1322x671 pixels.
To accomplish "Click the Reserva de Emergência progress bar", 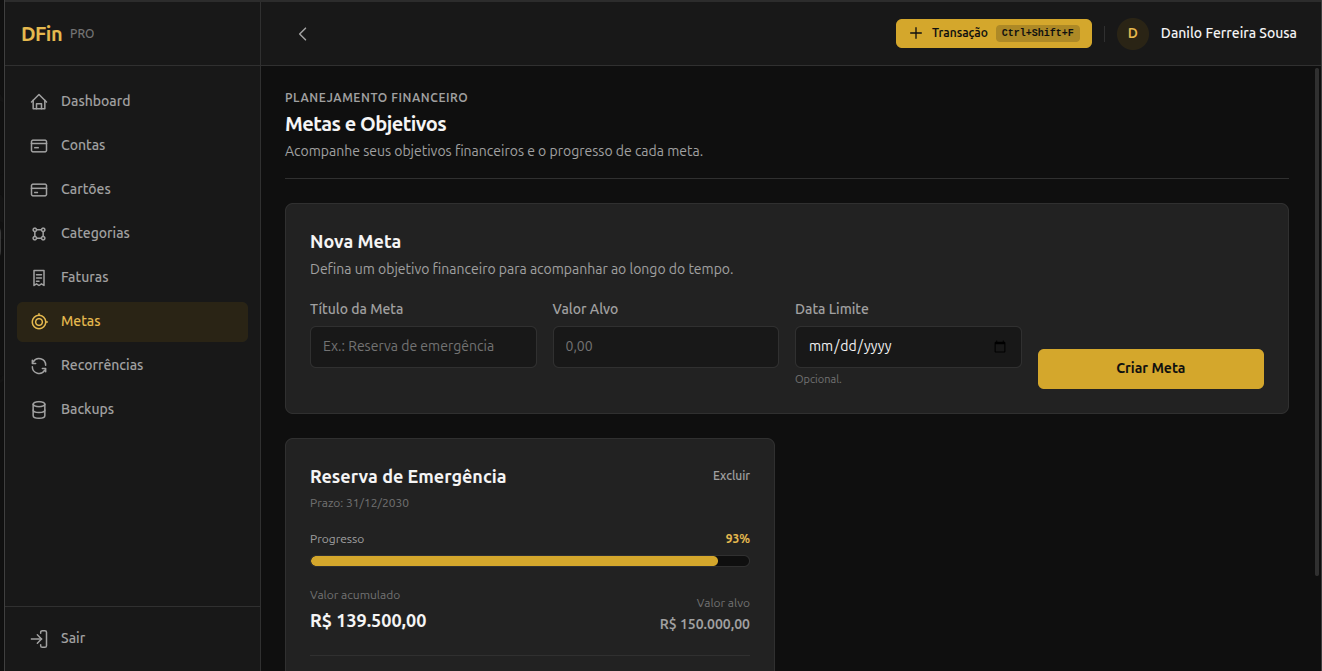I will click(530, 561).
